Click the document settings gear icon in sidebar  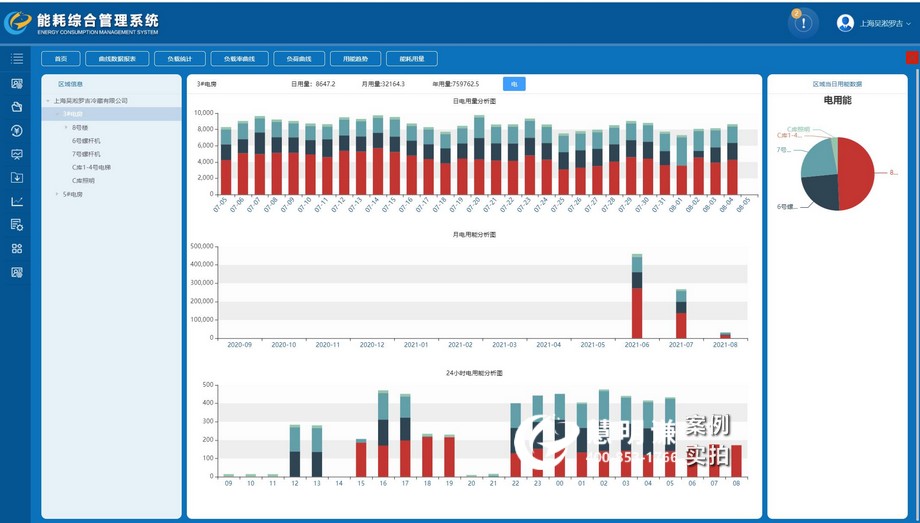[x=17, y=225]
